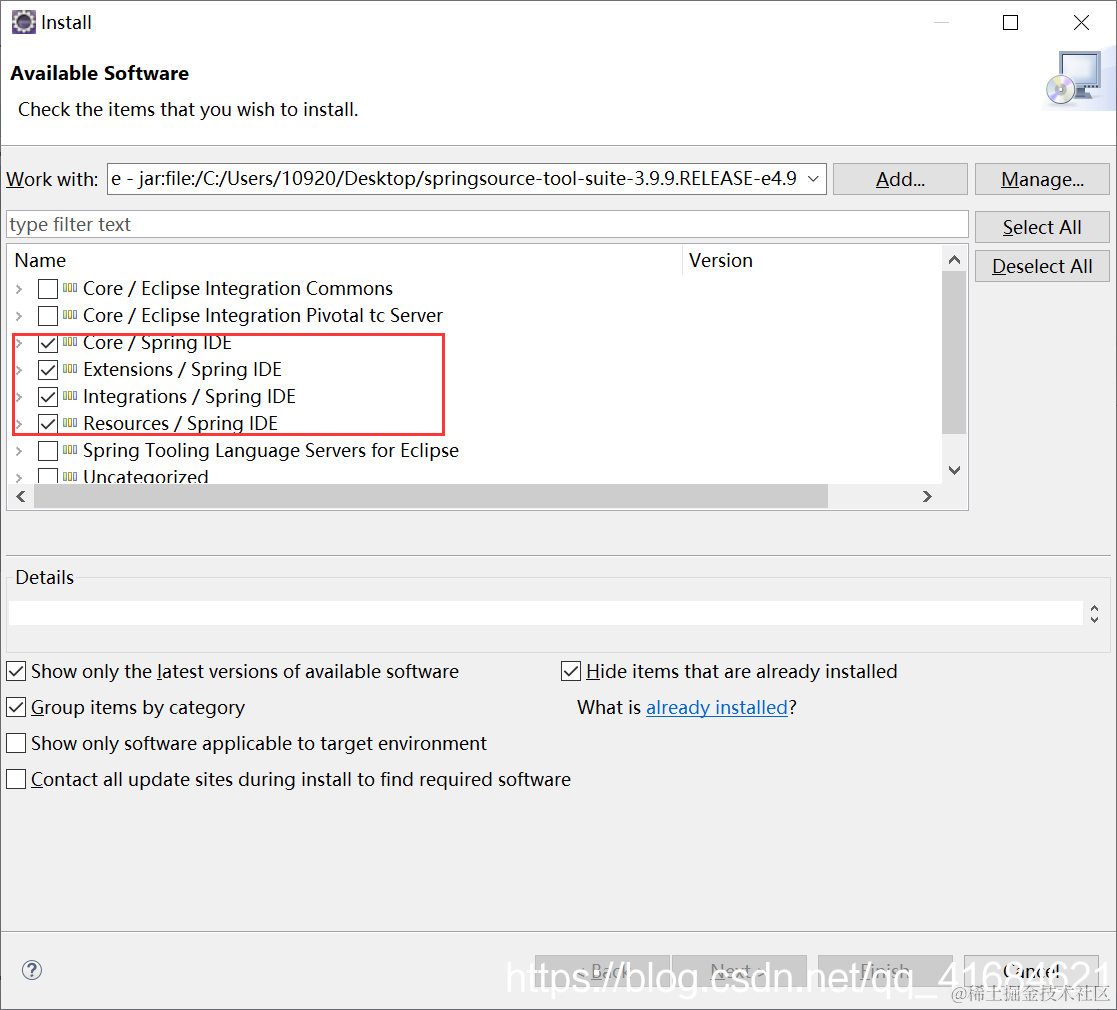Image resolution: width=1117 pixels, height=1010 pixels.
Task: Uncheck Core / Spring IDE checkbox
Action: [48, 343]
